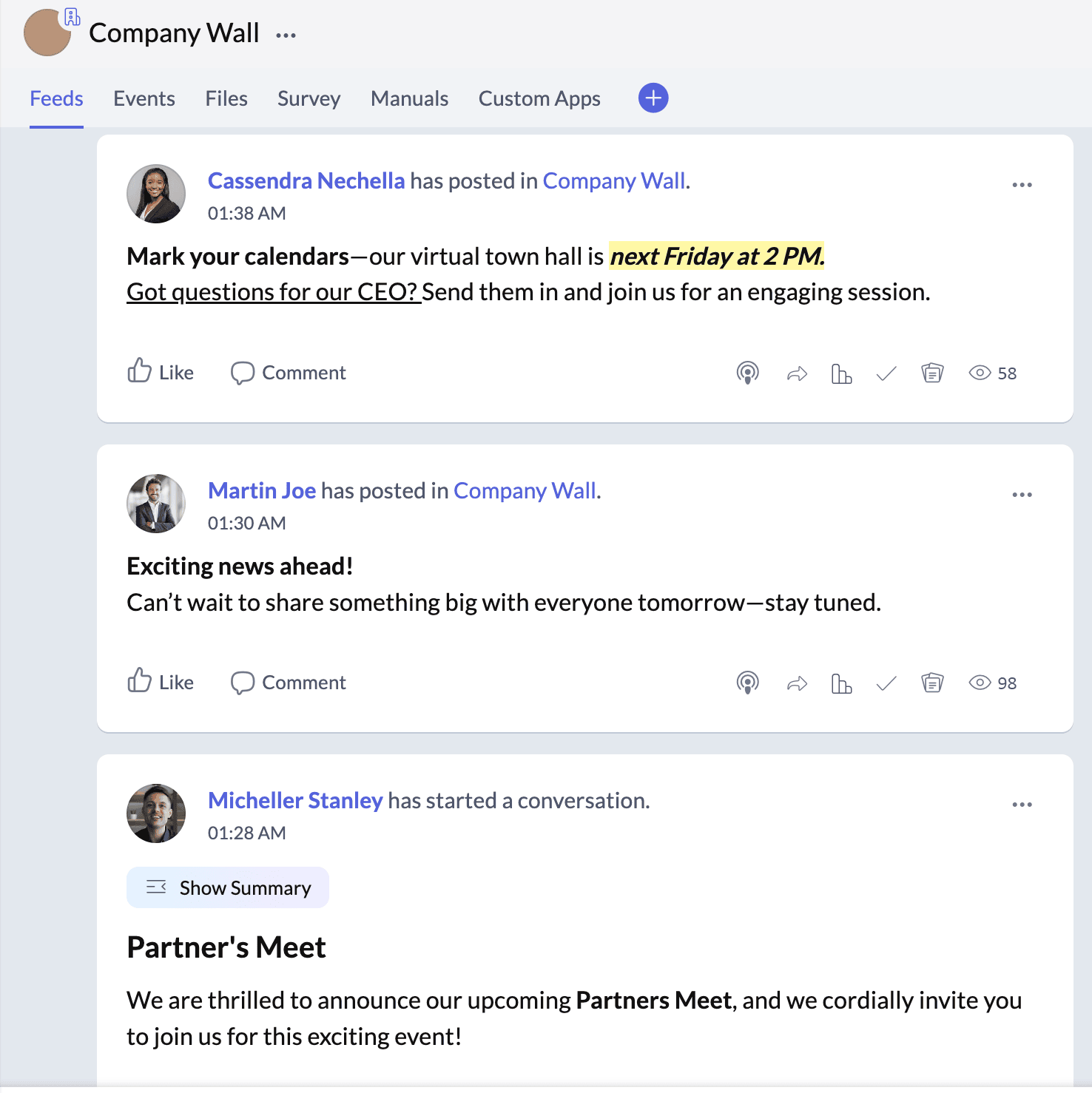Like Cassendra Nechella's town hall post

pos(161,372)
